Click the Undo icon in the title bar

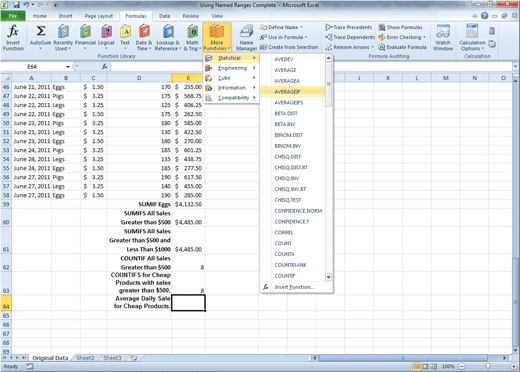tap(26, 5)
